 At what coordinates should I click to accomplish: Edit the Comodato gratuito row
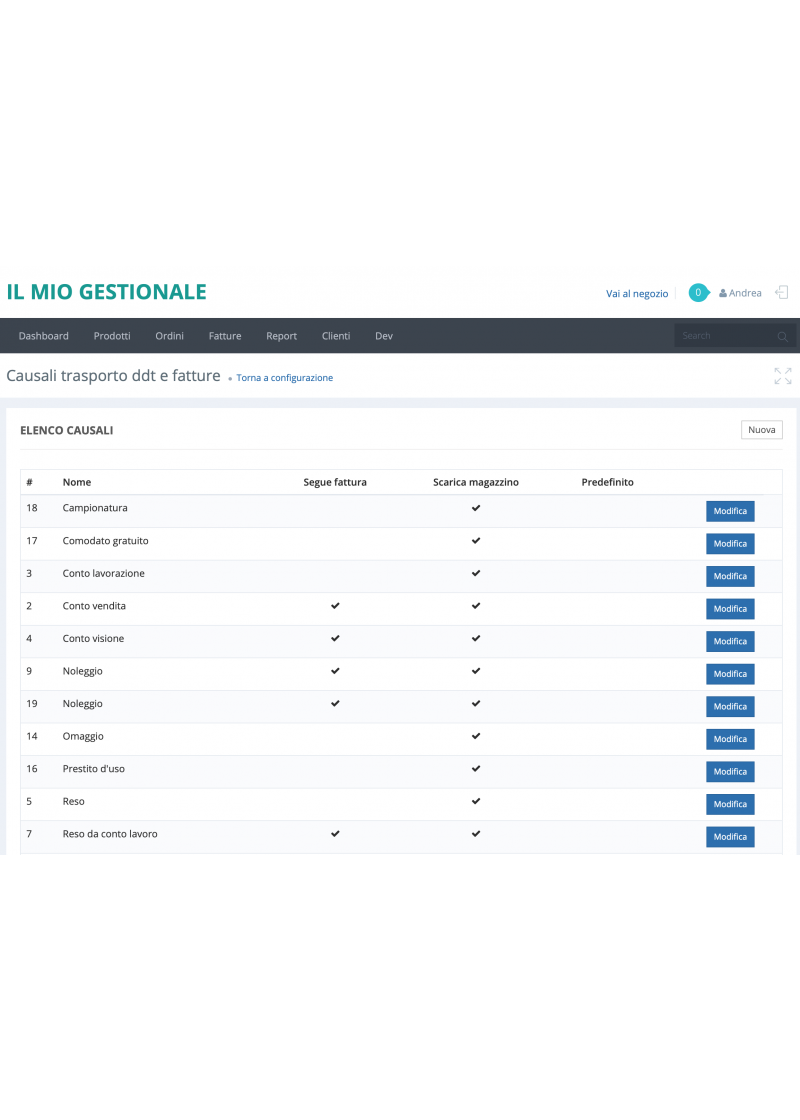(730, 544)
